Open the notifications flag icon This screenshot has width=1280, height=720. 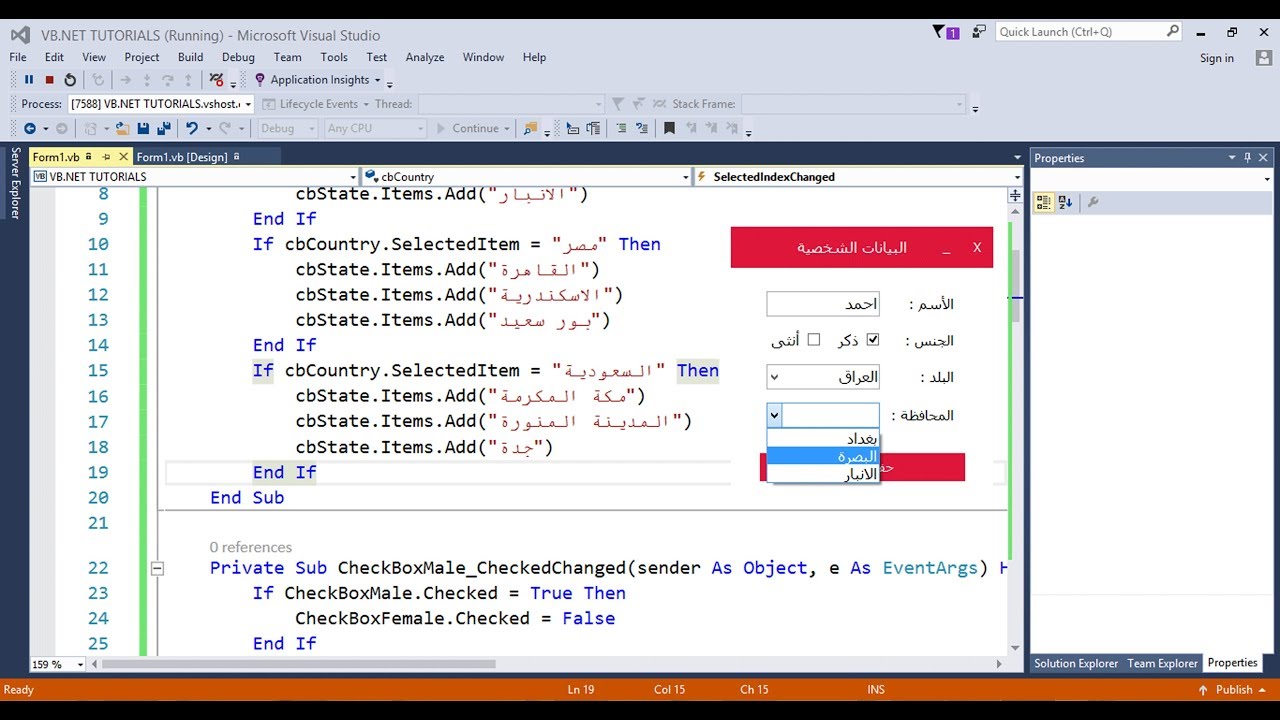pos(944,32)
